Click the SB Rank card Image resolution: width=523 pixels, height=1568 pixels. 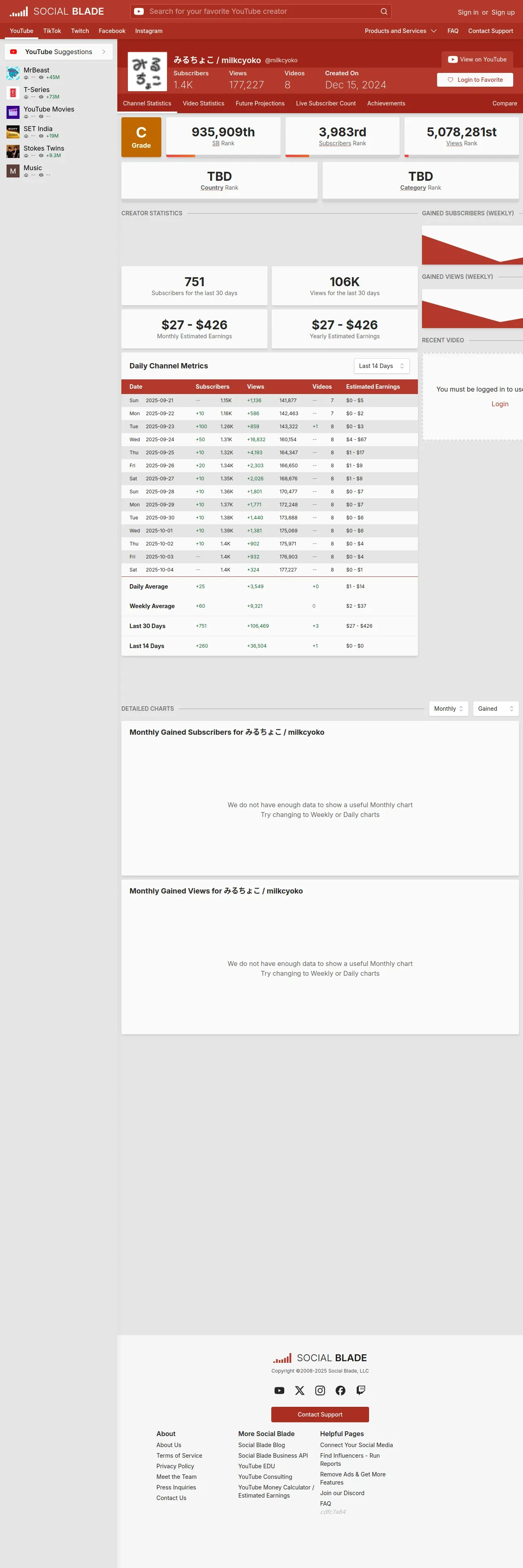(x=224, y=137)
